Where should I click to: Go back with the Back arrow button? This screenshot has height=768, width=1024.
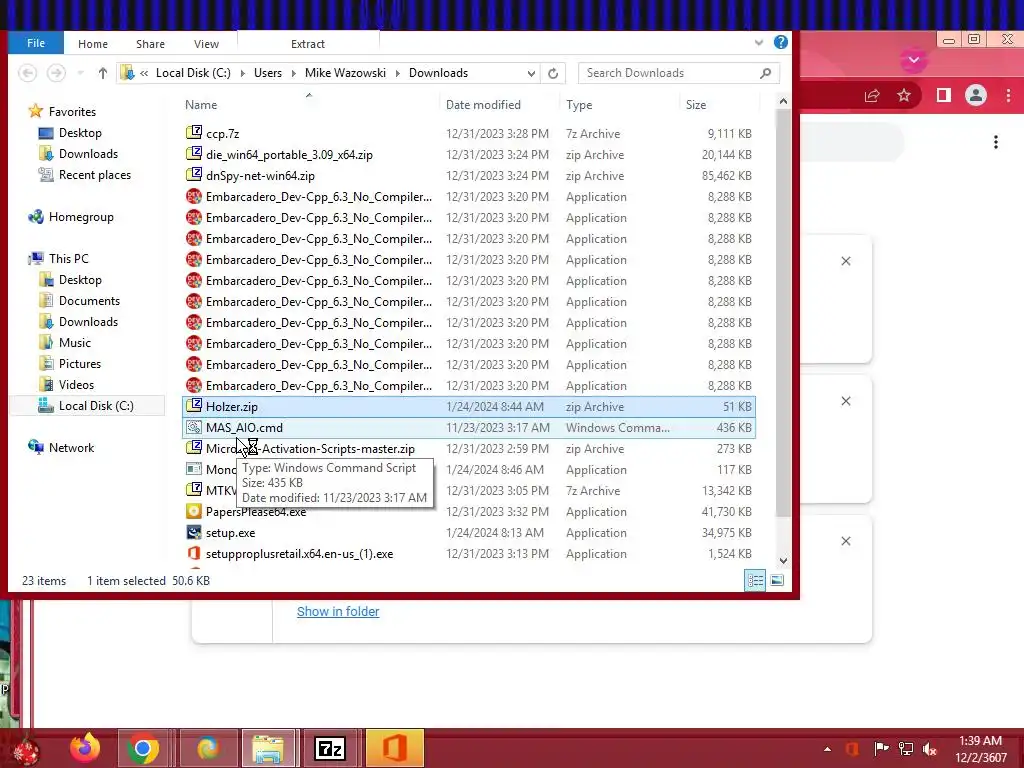pos(27,72)
